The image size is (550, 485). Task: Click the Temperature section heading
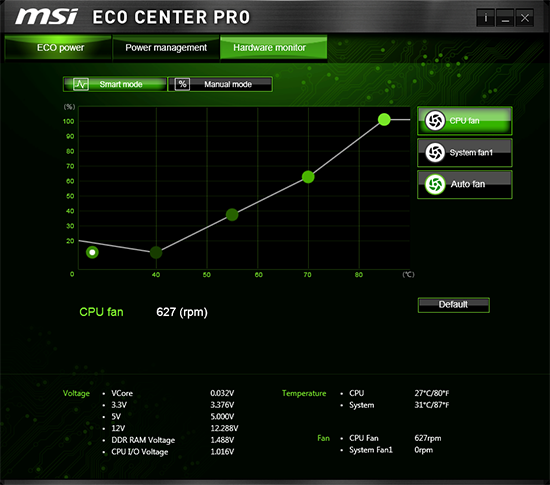304,393
